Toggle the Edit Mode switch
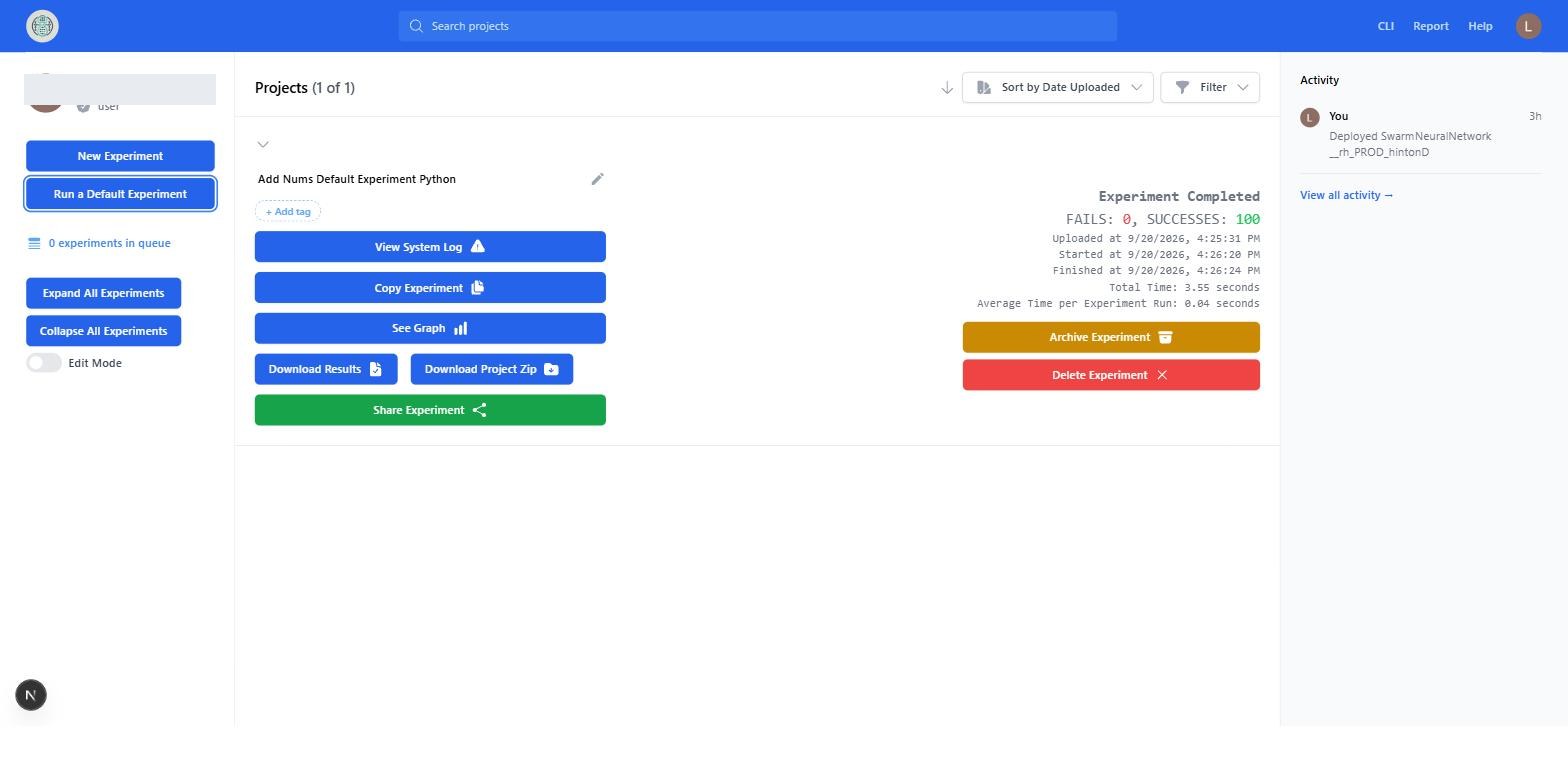This screenshot has height=772, width=1568. pyautogui.click(x=44, y=363)
